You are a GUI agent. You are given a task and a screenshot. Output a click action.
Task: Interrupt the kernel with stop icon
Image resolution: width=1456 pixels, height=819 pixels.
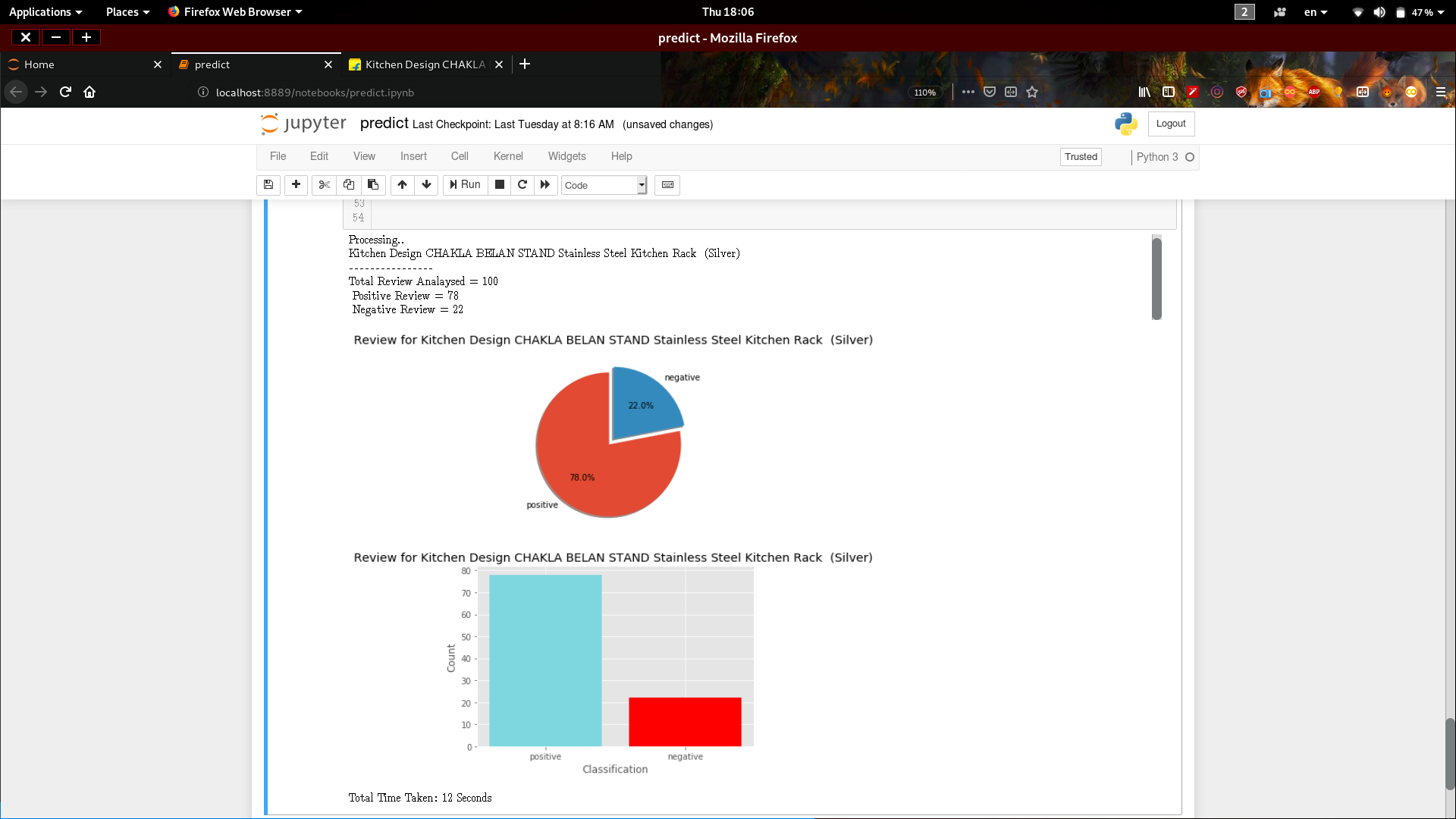(500, 184)
